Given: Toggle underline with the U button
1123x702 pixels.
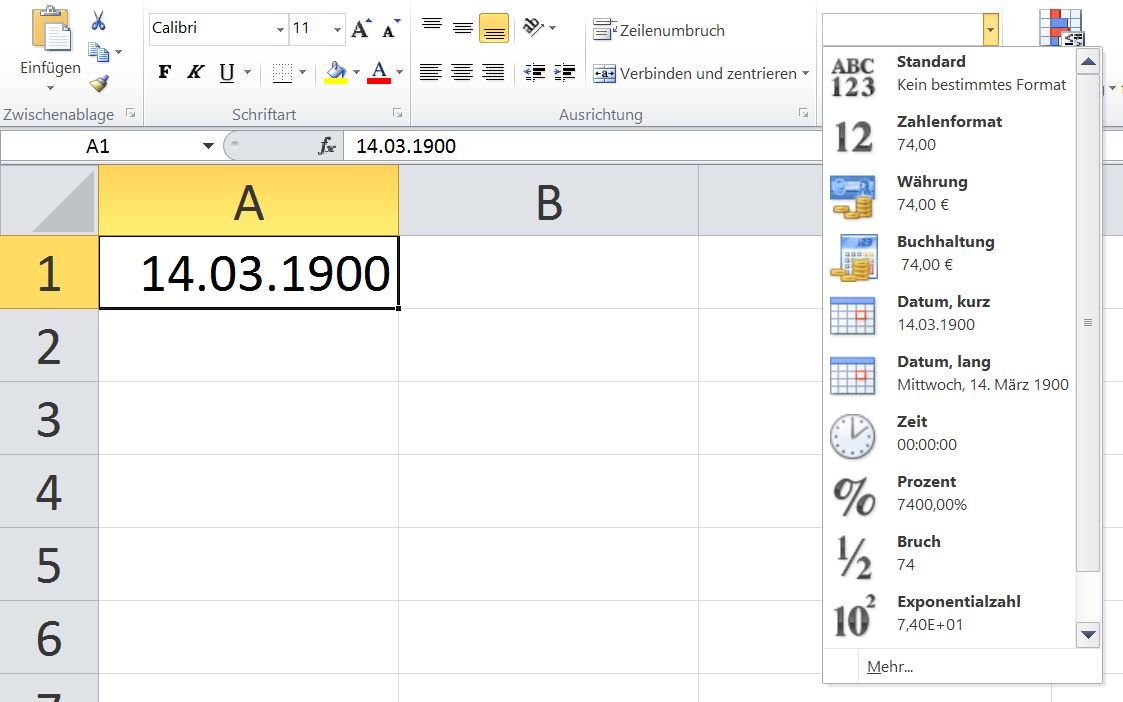Looking at the screenshot, I should (227, 72).
